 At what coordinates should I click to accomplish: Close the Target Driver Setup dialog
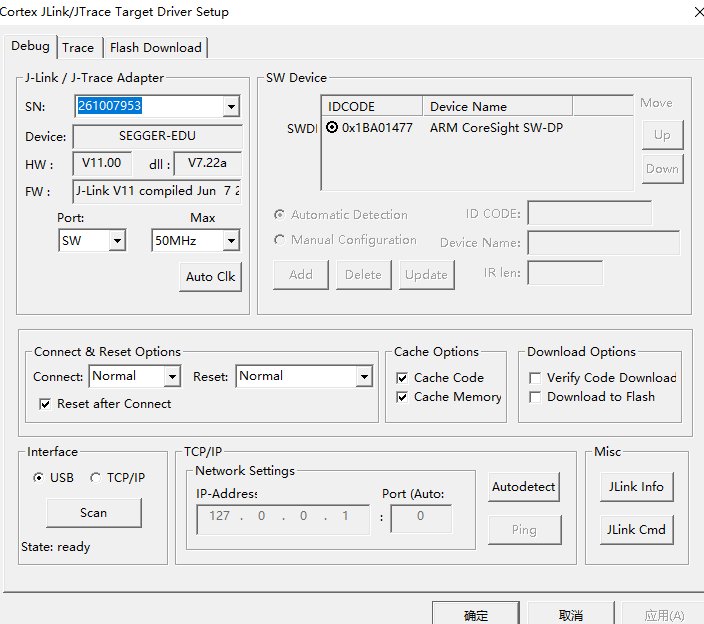click(699, 12)
